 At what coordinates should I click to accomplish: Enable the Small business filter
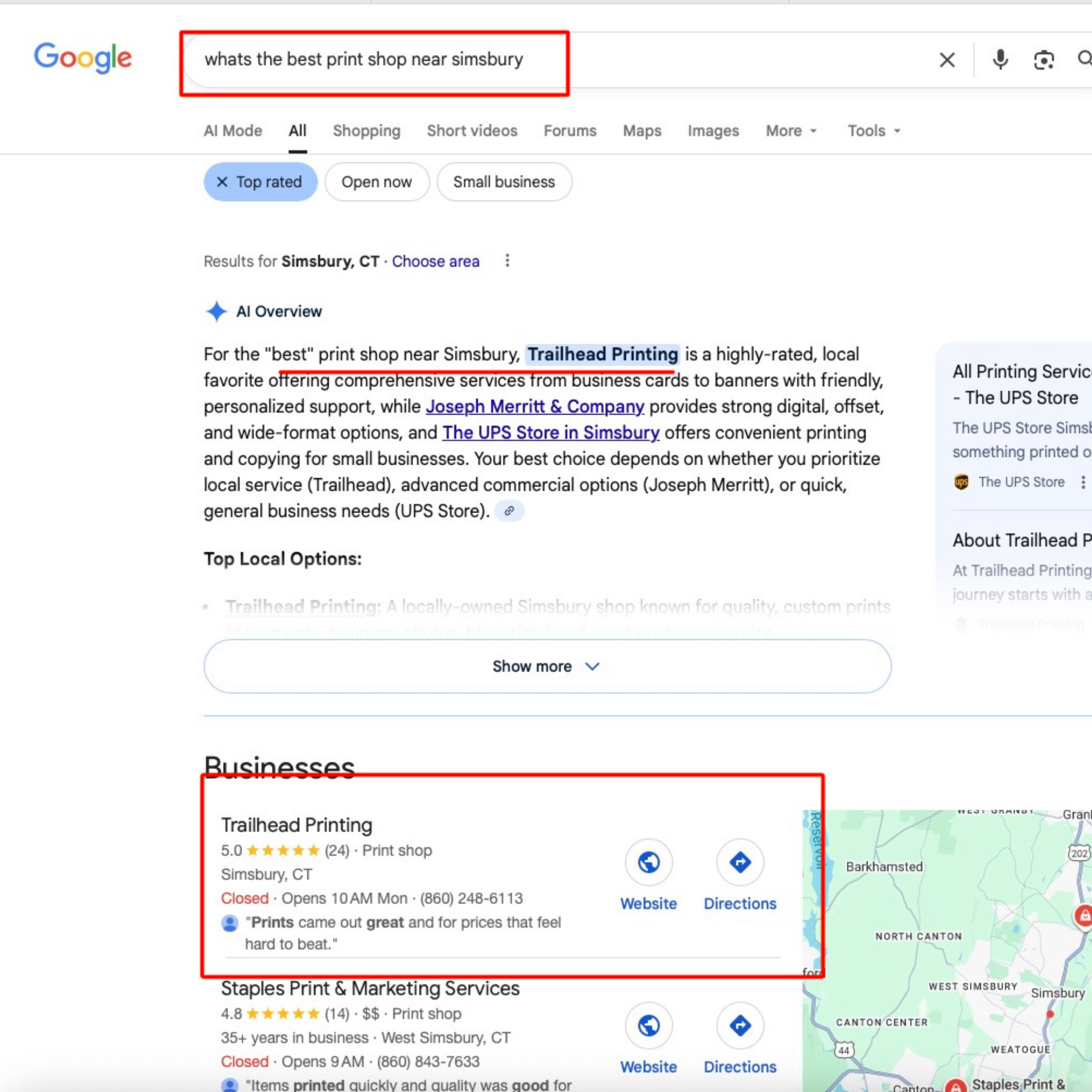(x=504, y=181)
